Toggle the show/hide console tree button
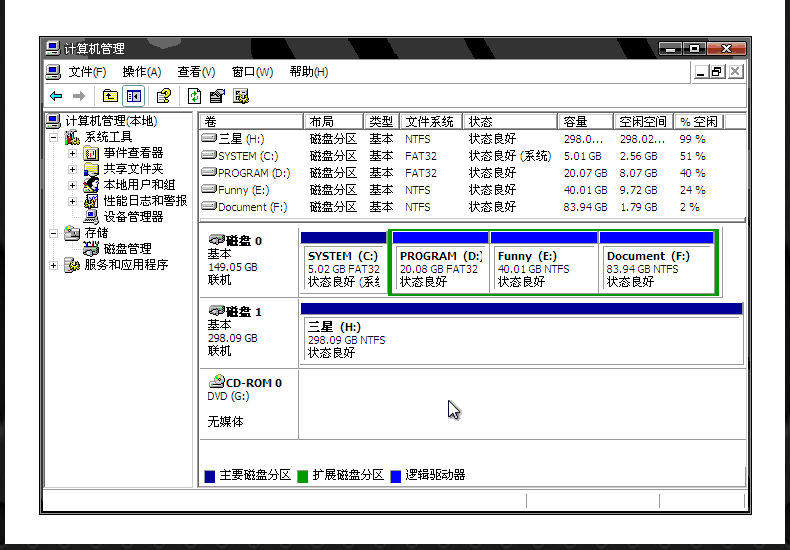Image resolution: width=790 pixels, height=550 pixels. point(133,96)
